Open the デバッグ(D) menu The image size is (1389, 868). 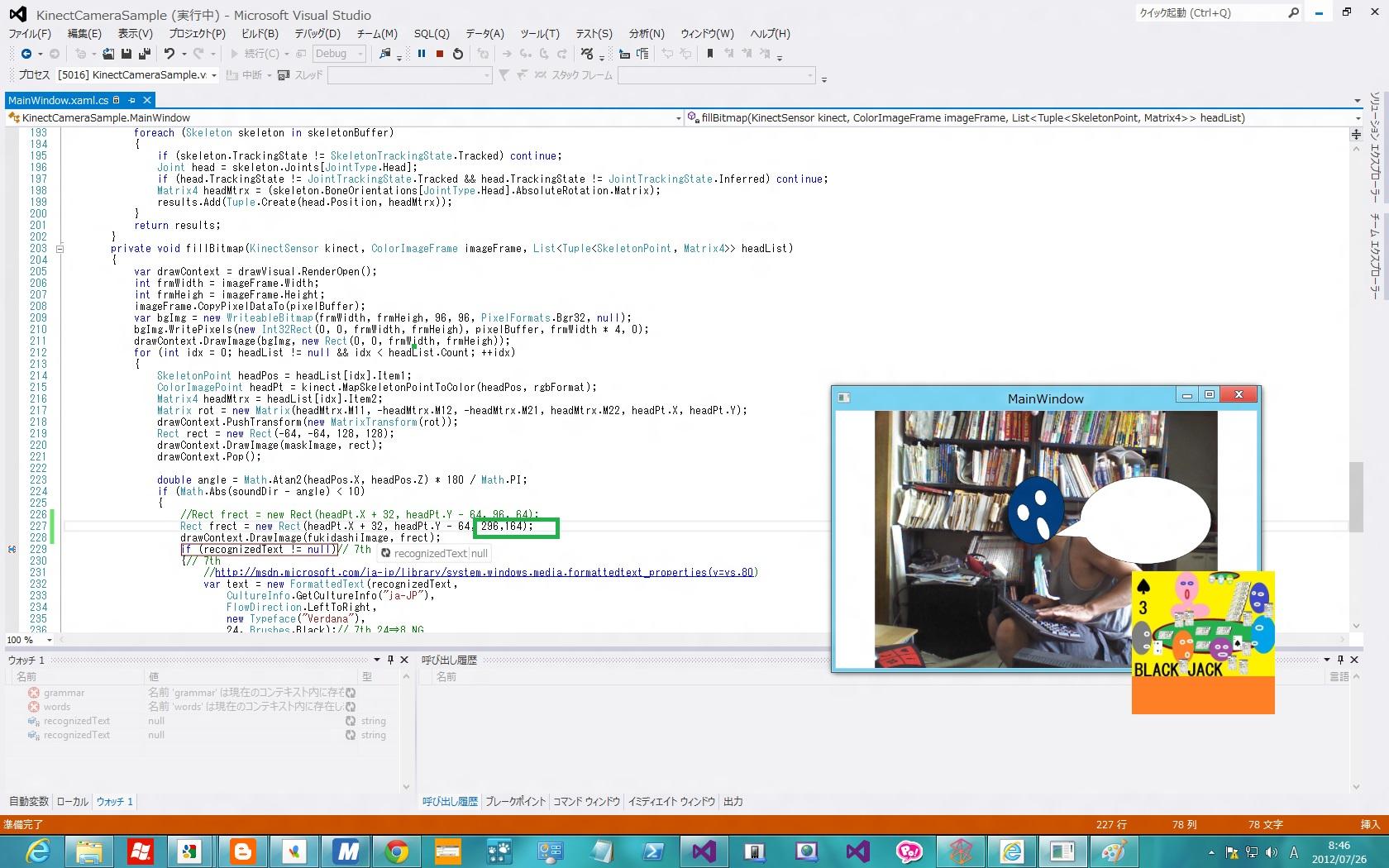pos(317,34)
